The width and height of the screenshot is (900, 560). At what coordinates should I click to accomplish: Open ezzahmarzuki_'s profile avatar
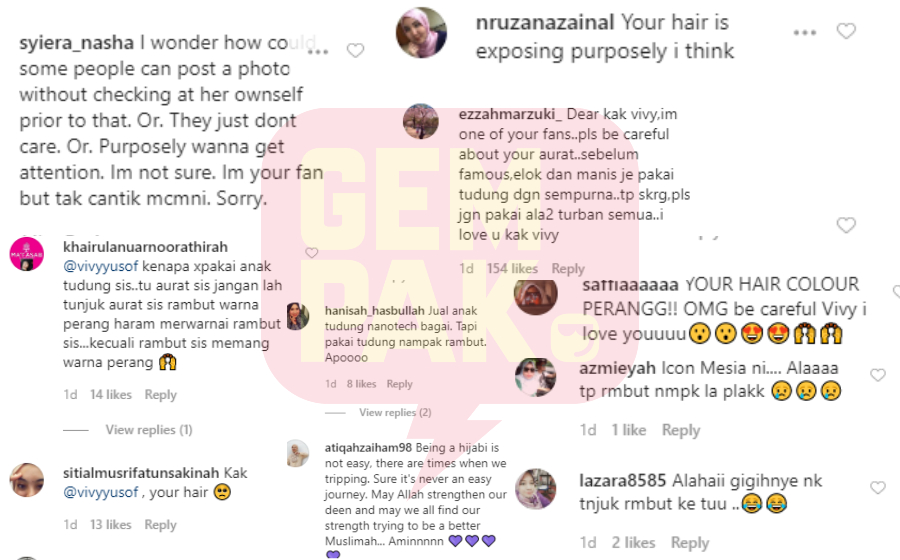tap(421, 122)
